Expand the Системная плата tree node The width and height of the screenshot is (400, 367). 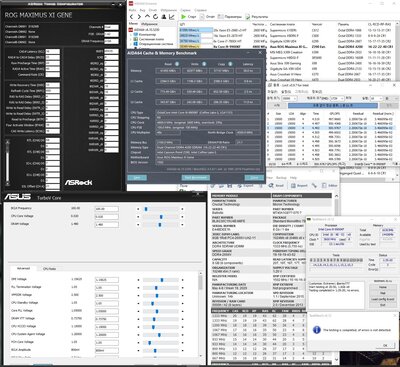point(131,39)
